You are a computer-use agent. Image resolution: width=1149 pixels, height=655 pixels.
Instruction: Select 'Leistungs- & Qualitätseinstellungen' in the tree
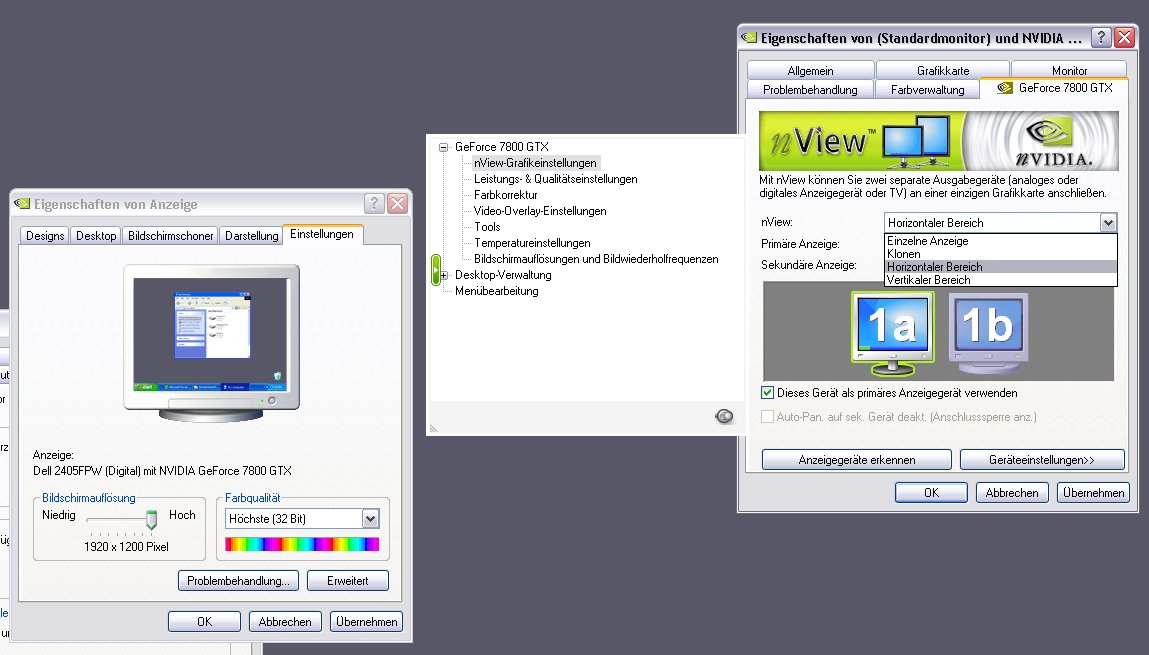[x=555, y=180]
